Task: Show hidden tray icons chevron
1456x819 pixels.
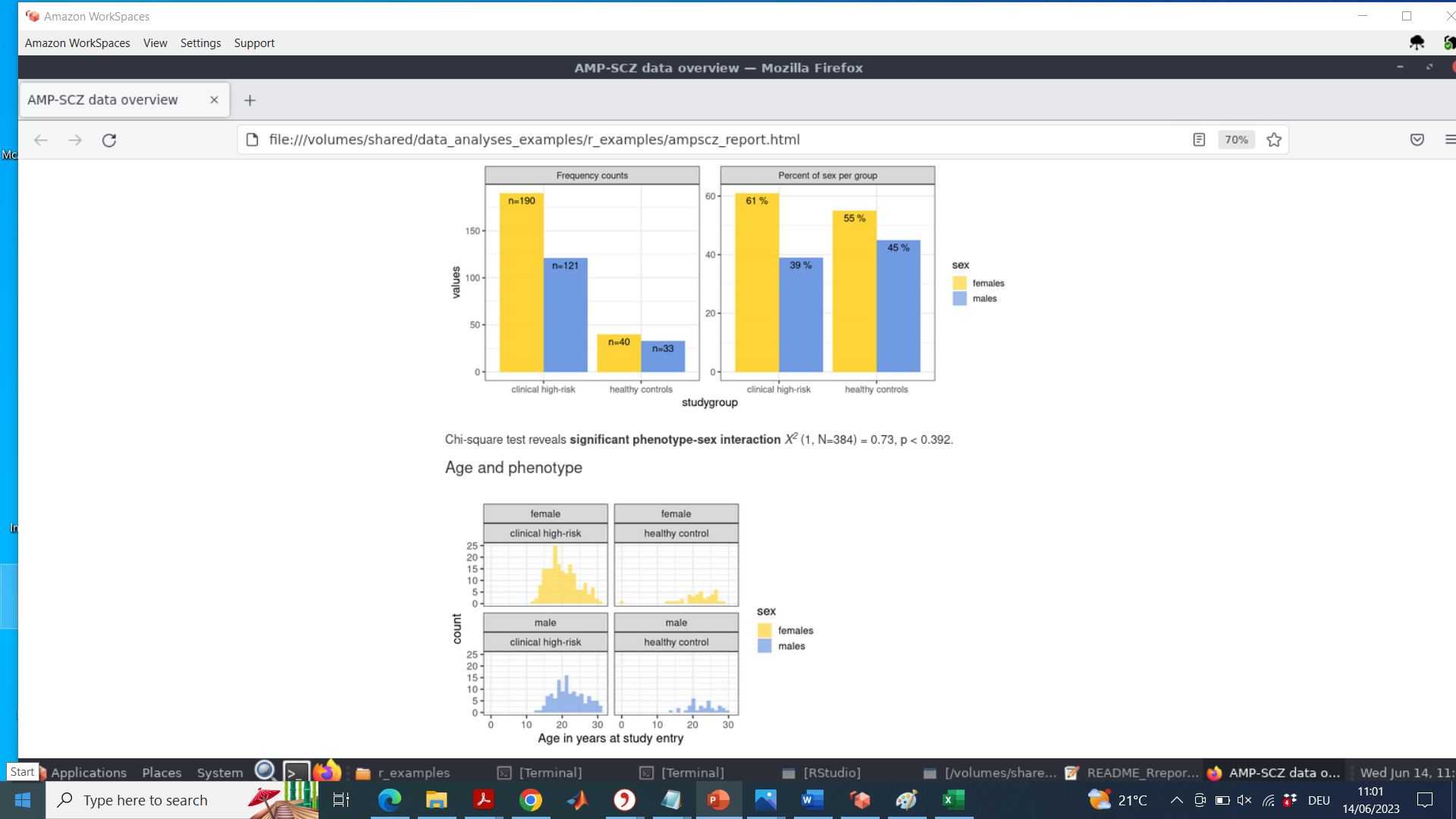Action: click(1176, 800)
